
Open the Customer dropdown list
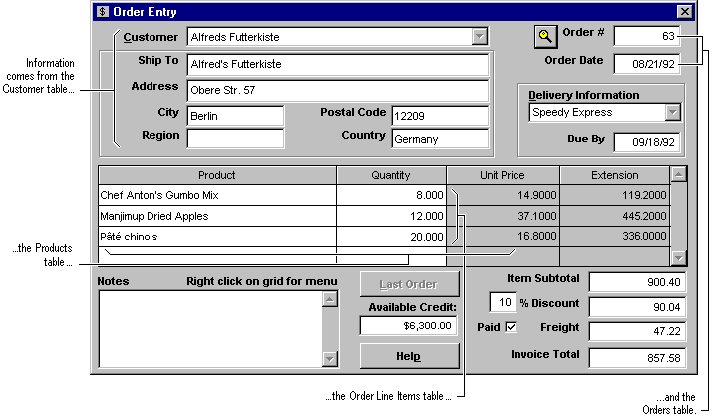coord(480,37)
